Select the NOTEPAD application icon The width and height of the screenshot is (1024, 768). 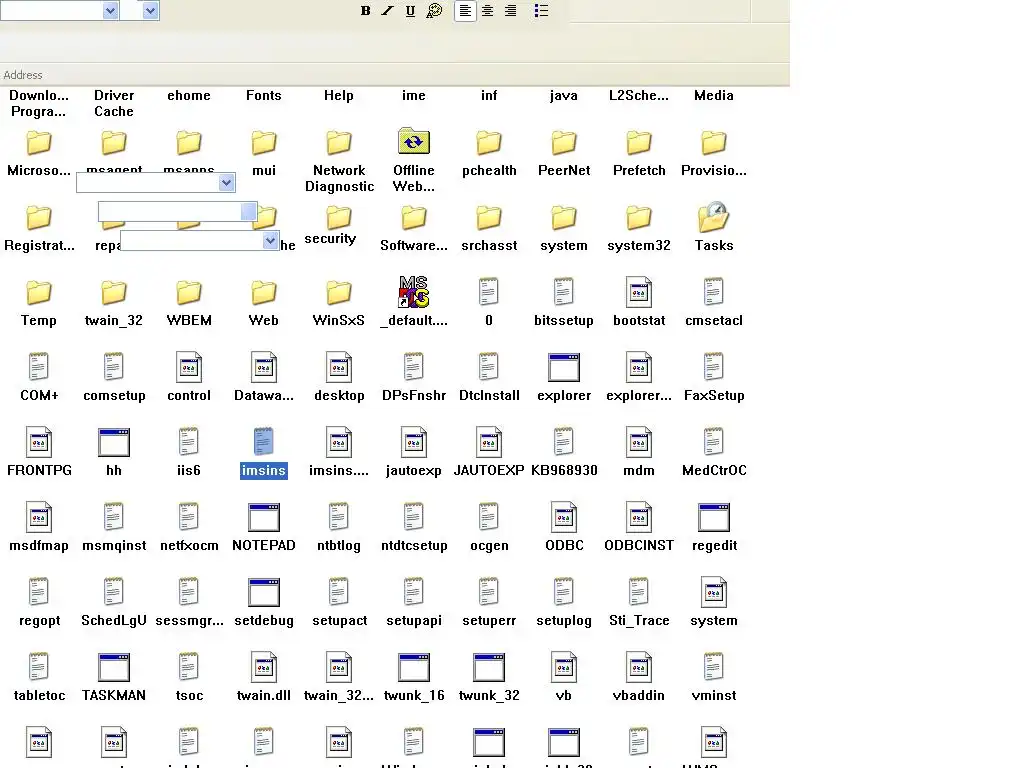click(264, 517)
